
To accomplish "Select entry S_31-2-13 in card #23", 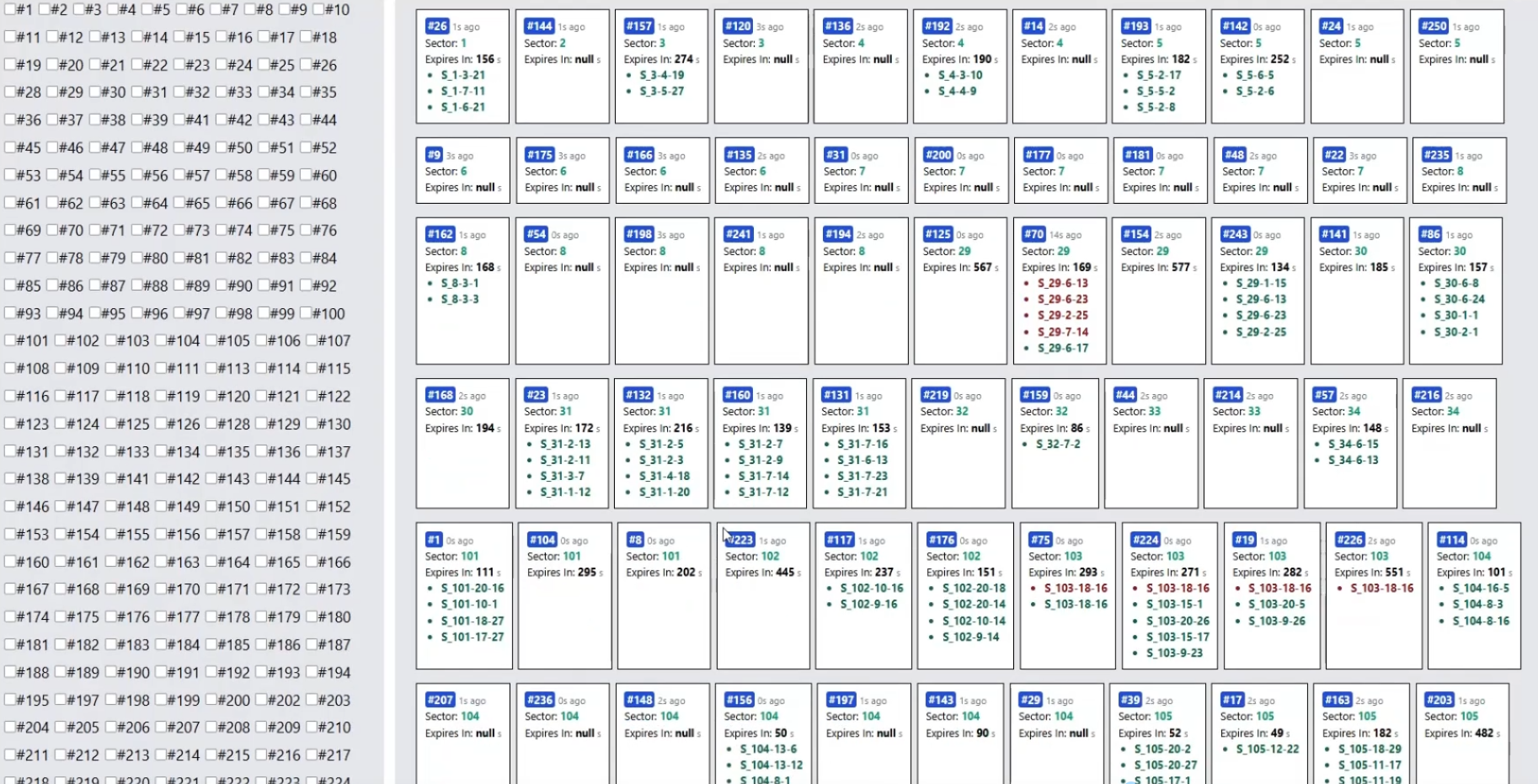I will point(565,444).
